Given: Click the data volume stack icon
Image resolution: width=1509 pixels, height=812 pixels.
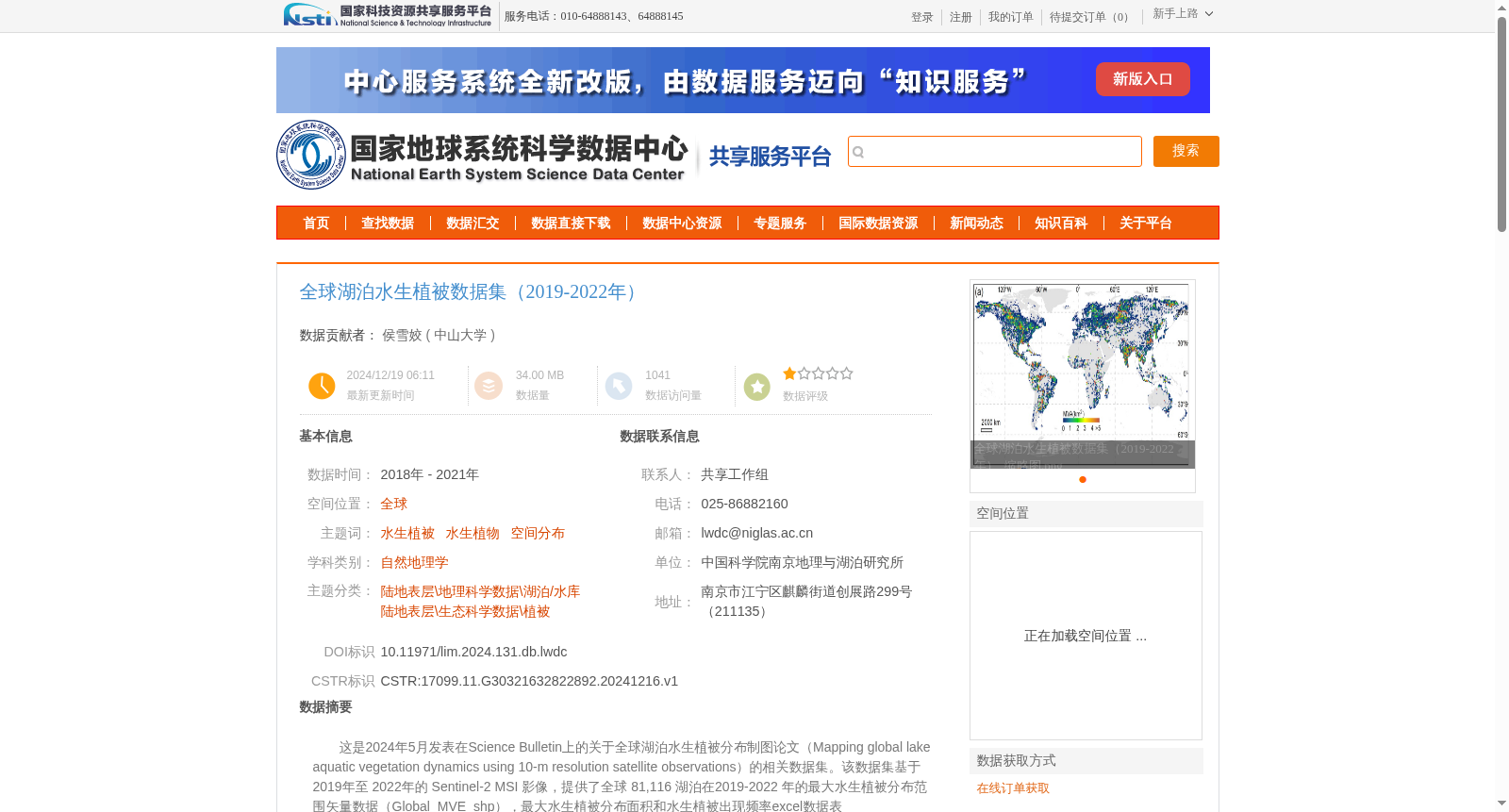Looking at the screenshot, I should pos(489,386).
